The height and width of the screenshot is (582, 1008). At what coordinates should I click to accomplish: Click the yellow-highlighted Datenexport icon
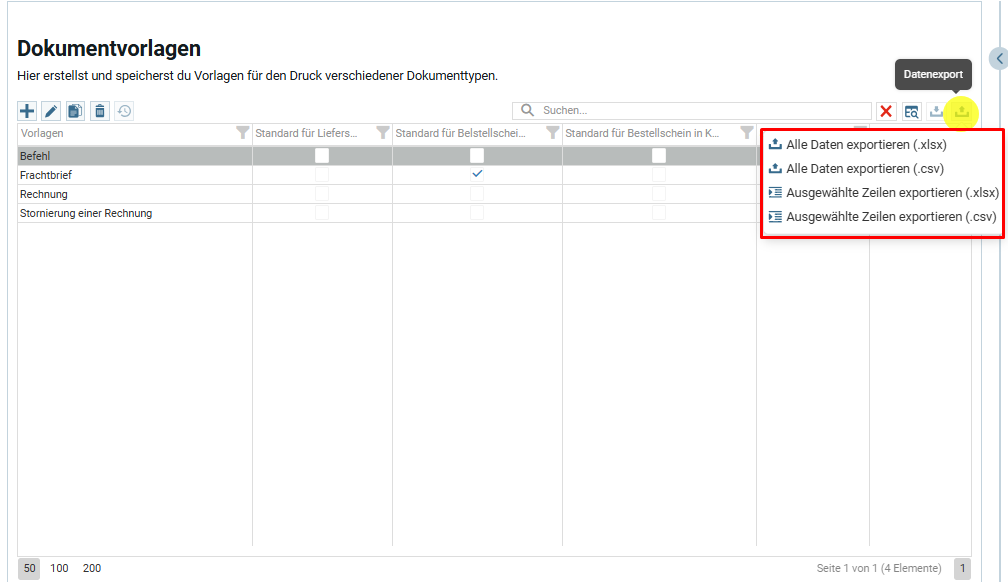pyautogui.click(x=961, y=111)
